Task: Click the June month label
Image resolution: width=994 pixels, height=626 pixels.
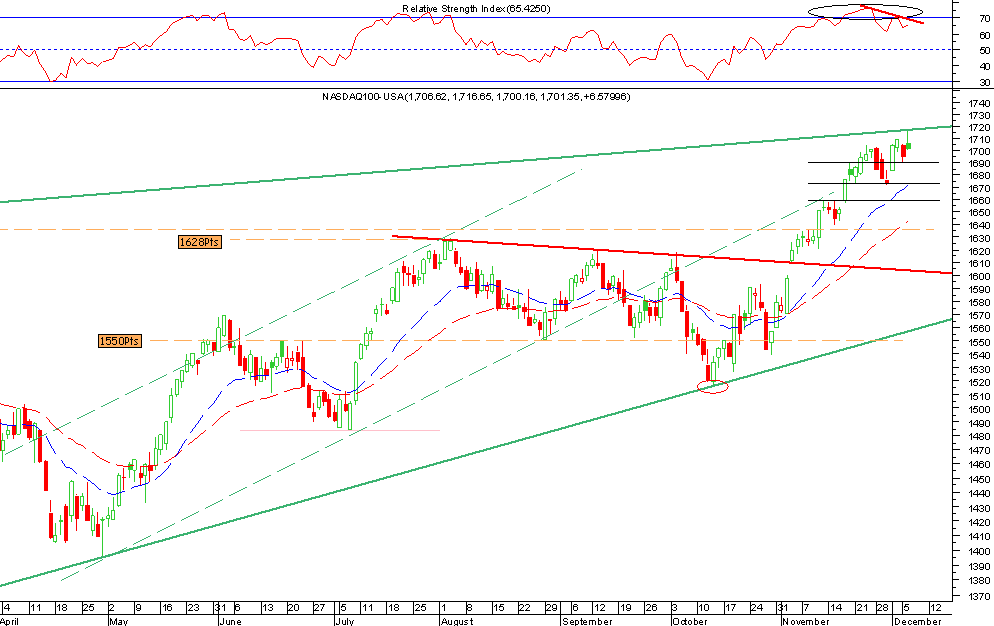Action: pyautogui.click(x=230, y=621)
